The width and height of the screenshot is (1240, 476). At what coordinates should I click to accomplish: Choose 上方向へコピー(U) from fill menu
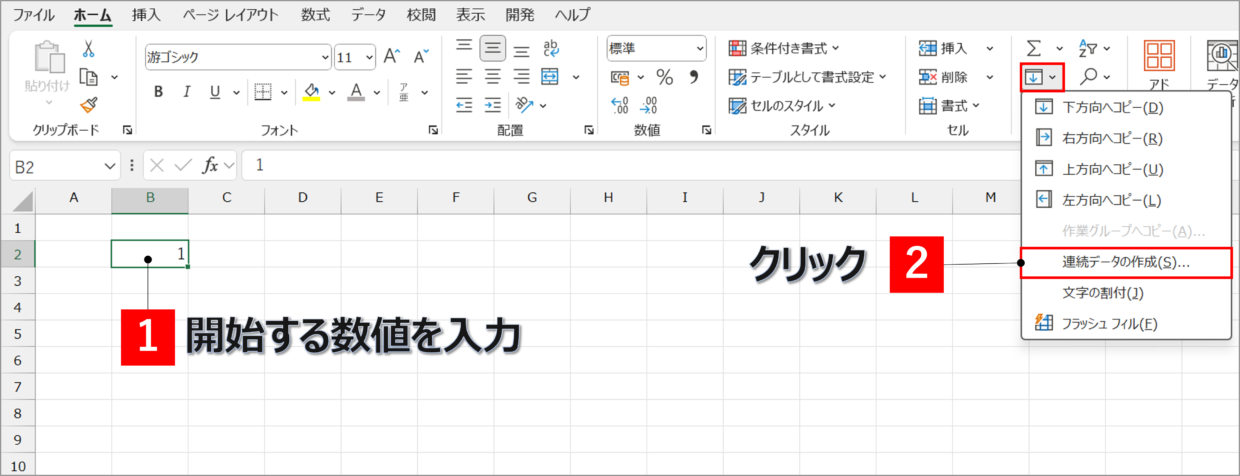[x=1126, y=169]
